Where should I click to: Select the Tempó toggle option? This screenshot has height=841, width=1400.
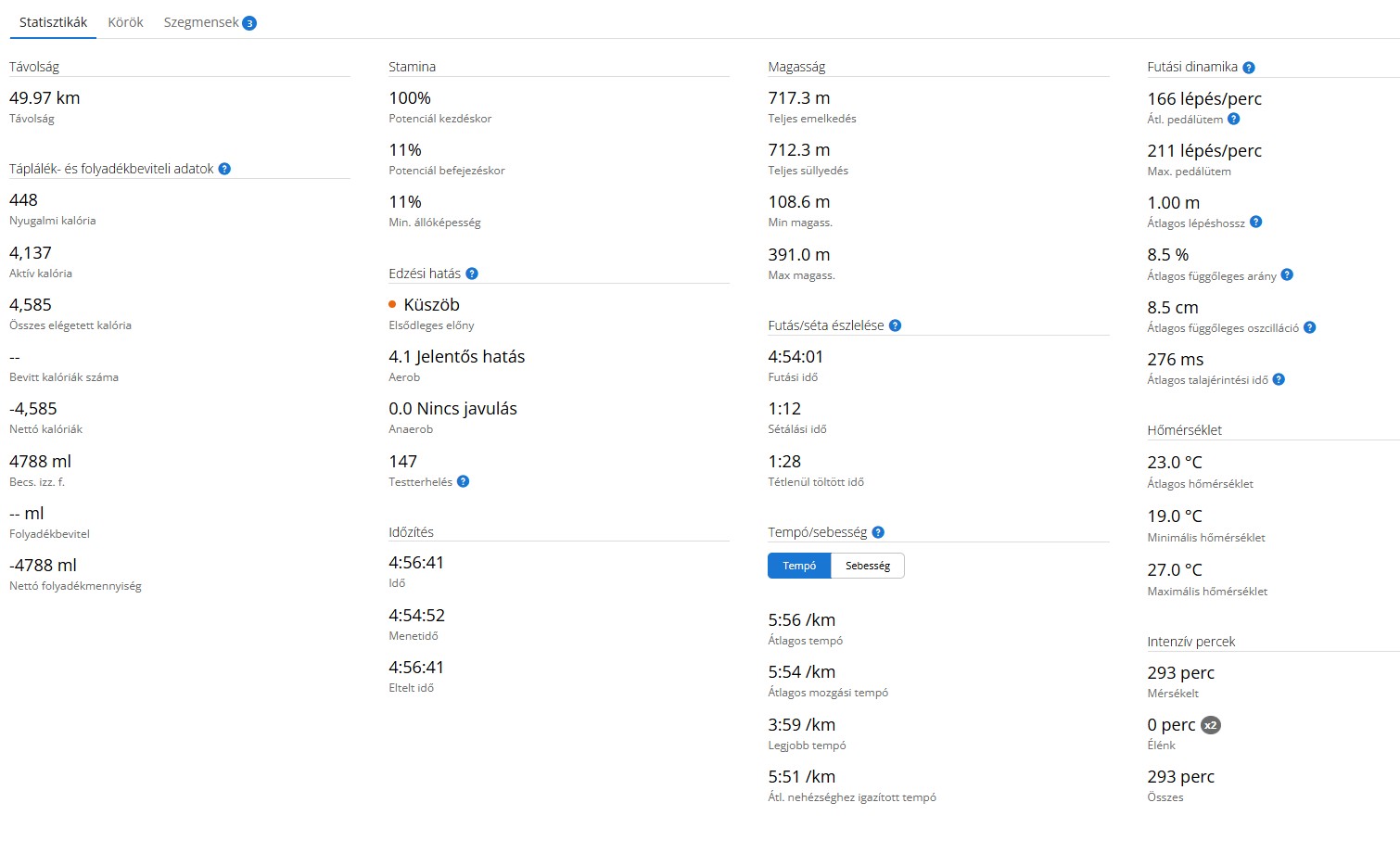pos(799,566)
